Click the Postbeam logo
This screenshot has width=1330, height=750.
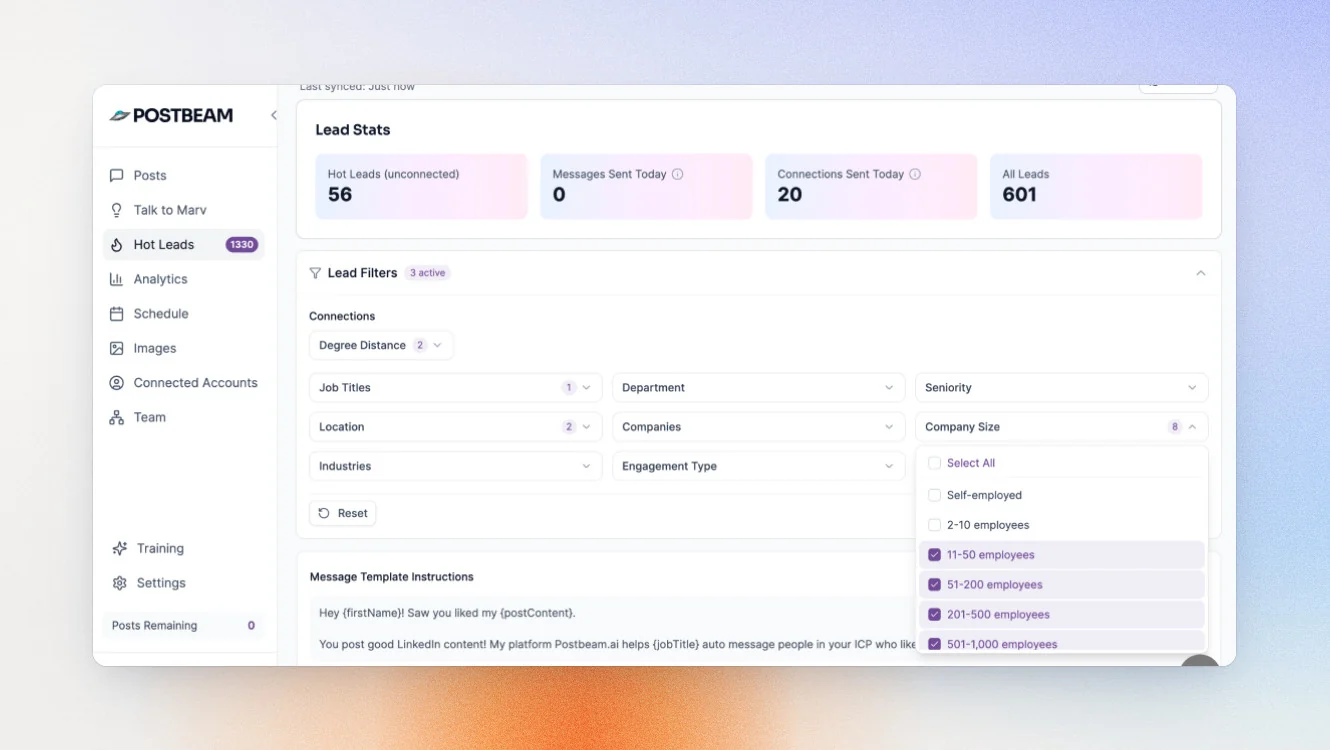point(171,115)
